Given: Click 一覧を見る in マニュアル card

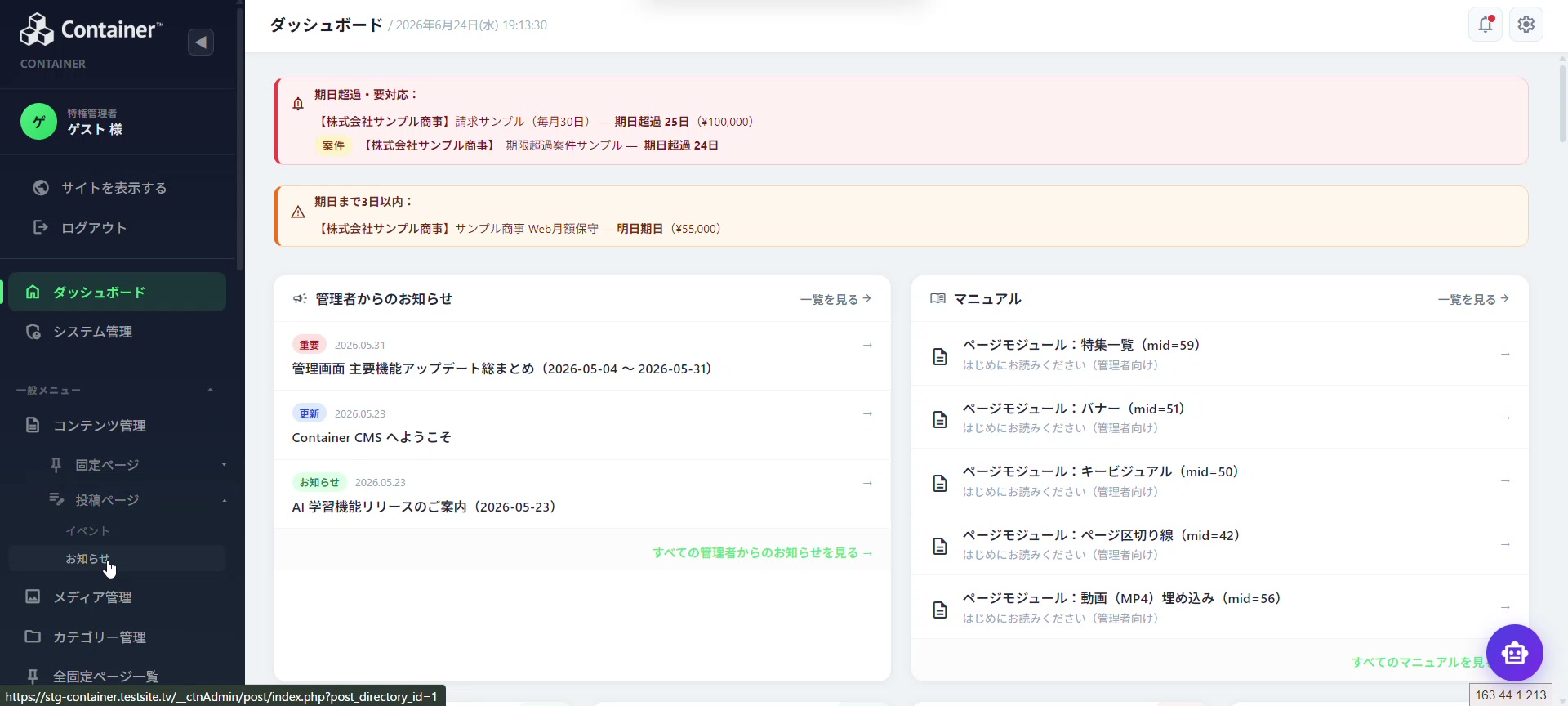Looking at the screenshot, I should (1473, 299).
